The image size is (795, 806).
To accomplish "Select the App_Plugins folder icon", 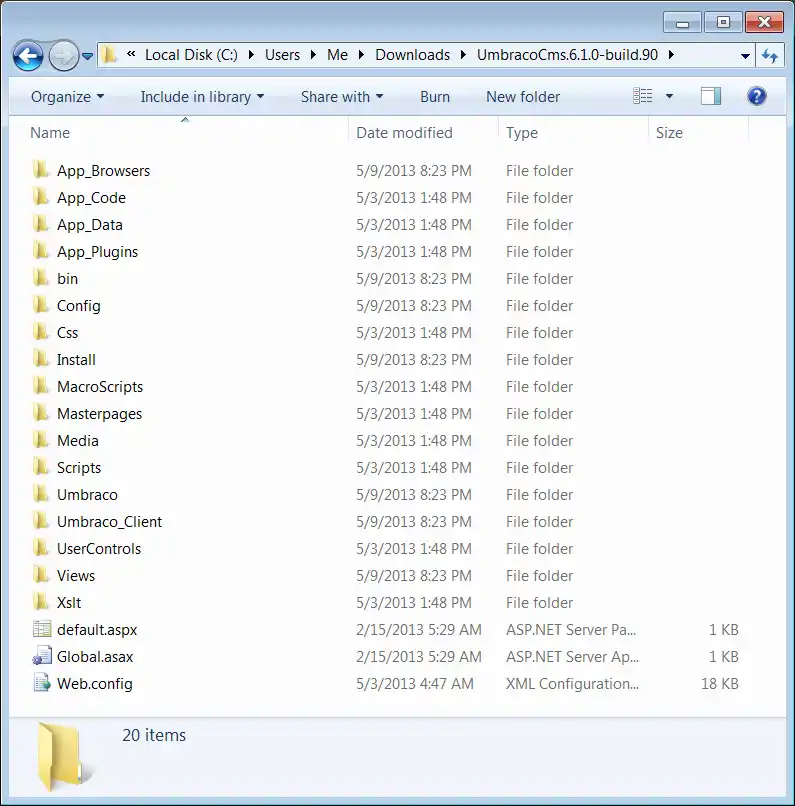I will 41,251.
